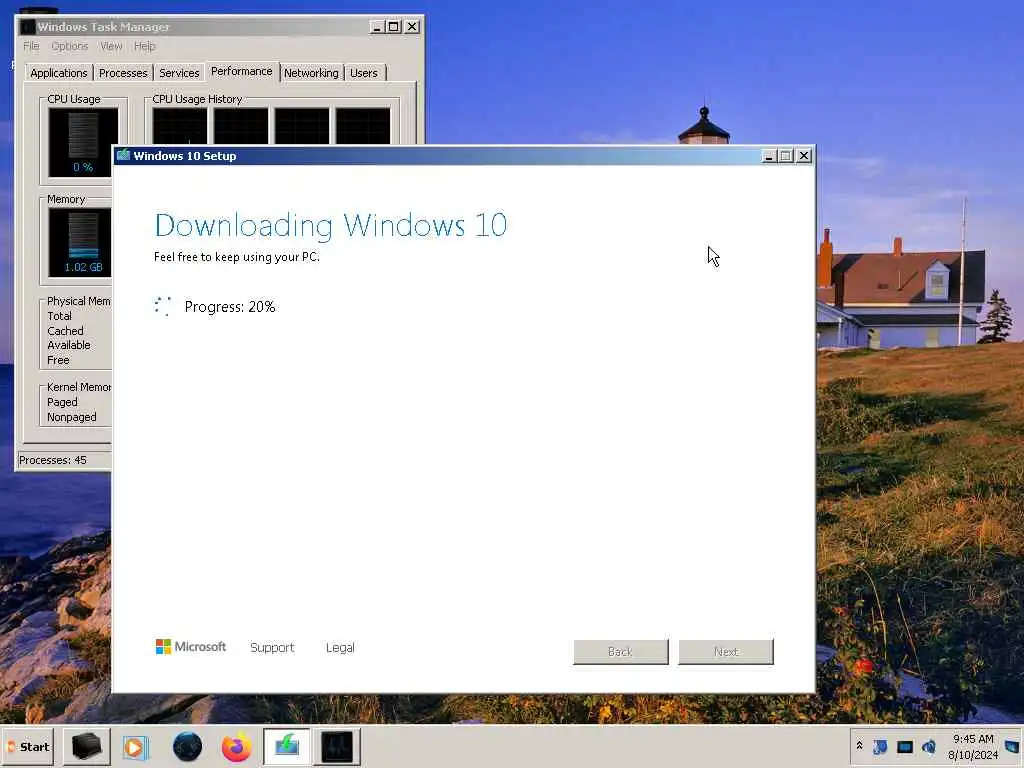Close the Windows 10 Setup window
This screenshot has width=1024, height=768.
[x=804, y=156]
